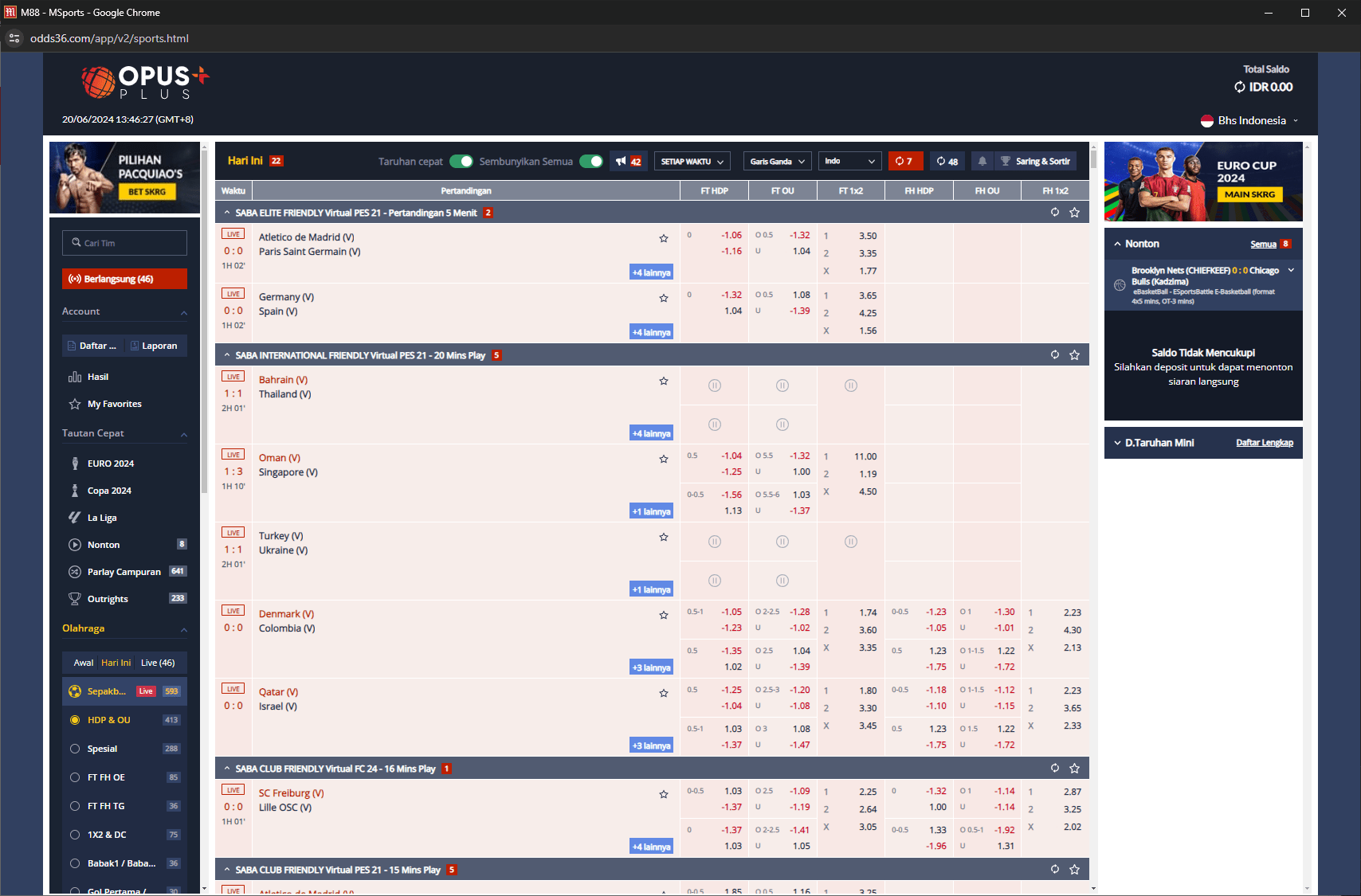Click the notification bell icon
Image resolution: width=1361 pixels, height=896 pixels.
[982, 162]
